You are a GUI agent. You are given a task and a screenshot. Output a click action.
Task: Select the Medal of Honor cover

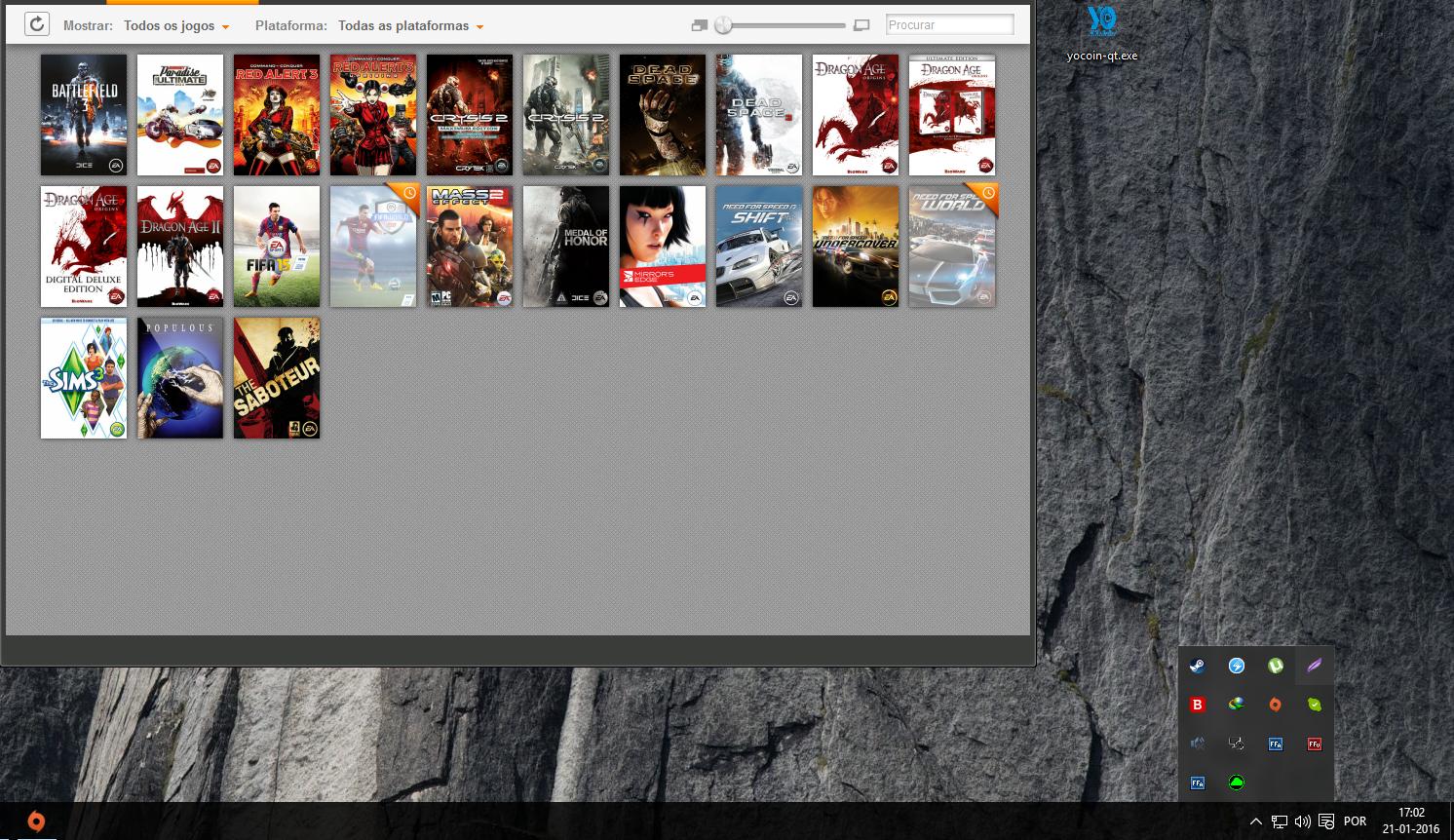click(566, 247)
